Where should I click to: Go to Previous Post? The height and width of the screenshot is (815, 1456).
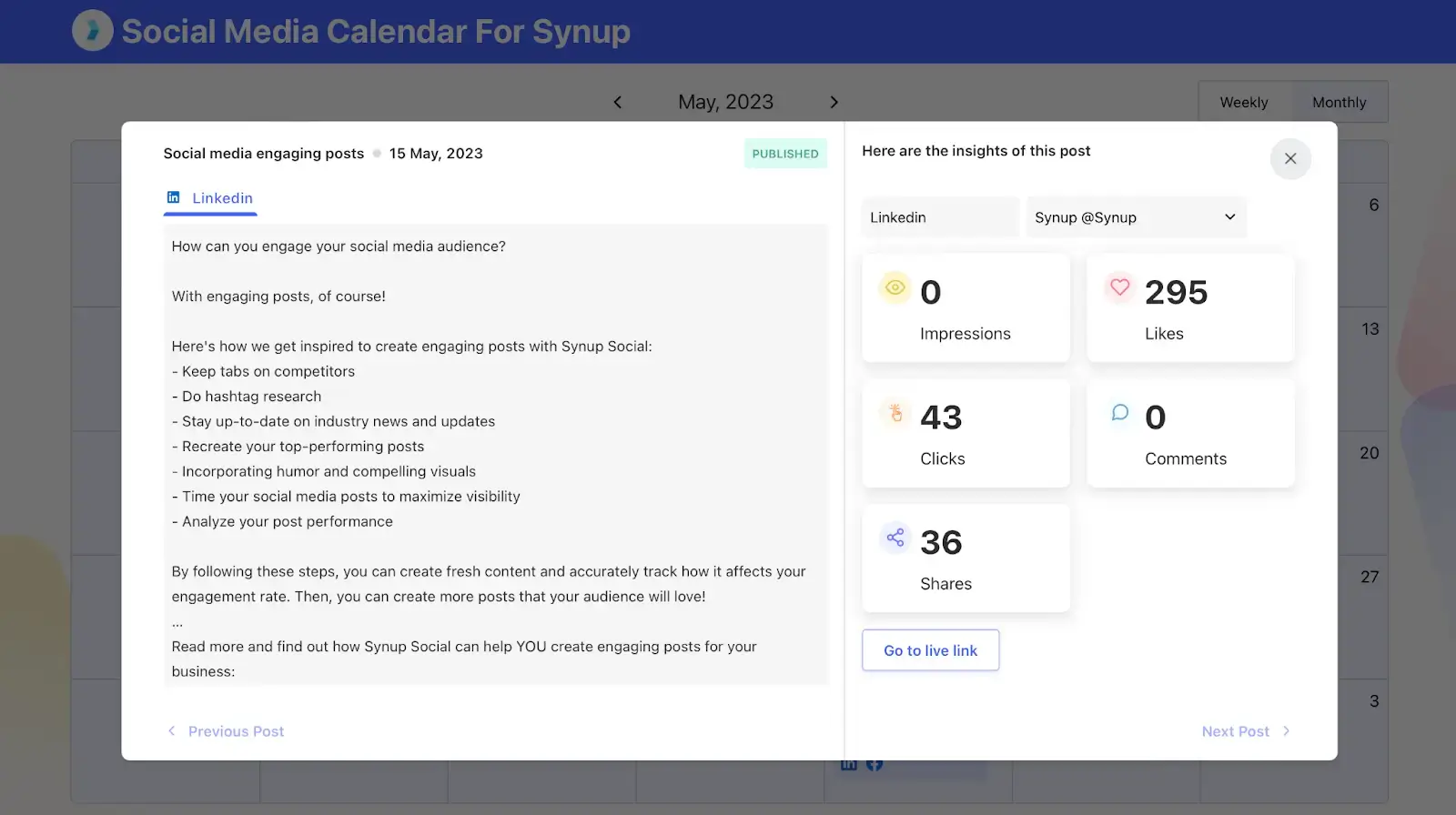pos(226,731)
